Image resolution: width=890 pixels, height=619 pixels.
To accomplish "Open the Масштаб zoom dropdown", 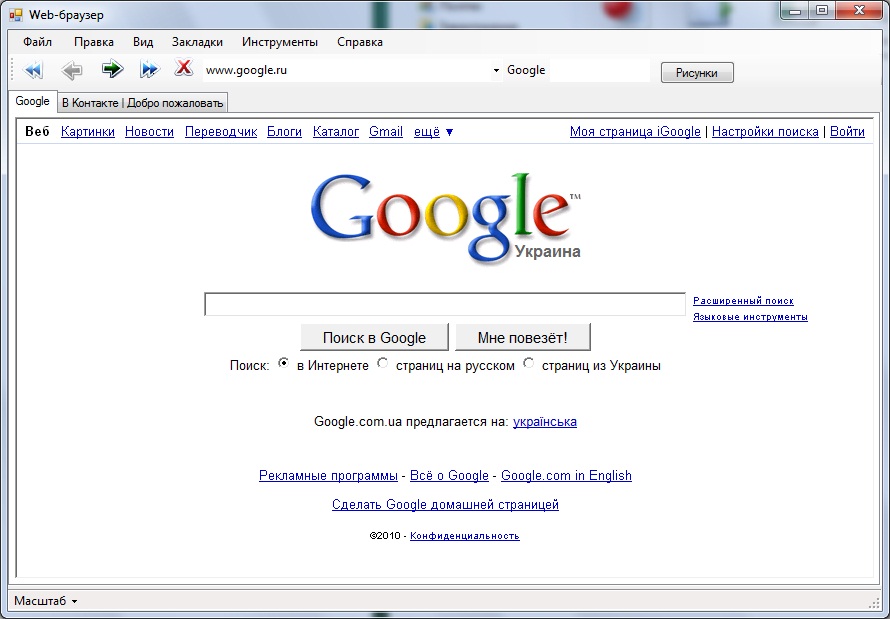I will point(45,601).
